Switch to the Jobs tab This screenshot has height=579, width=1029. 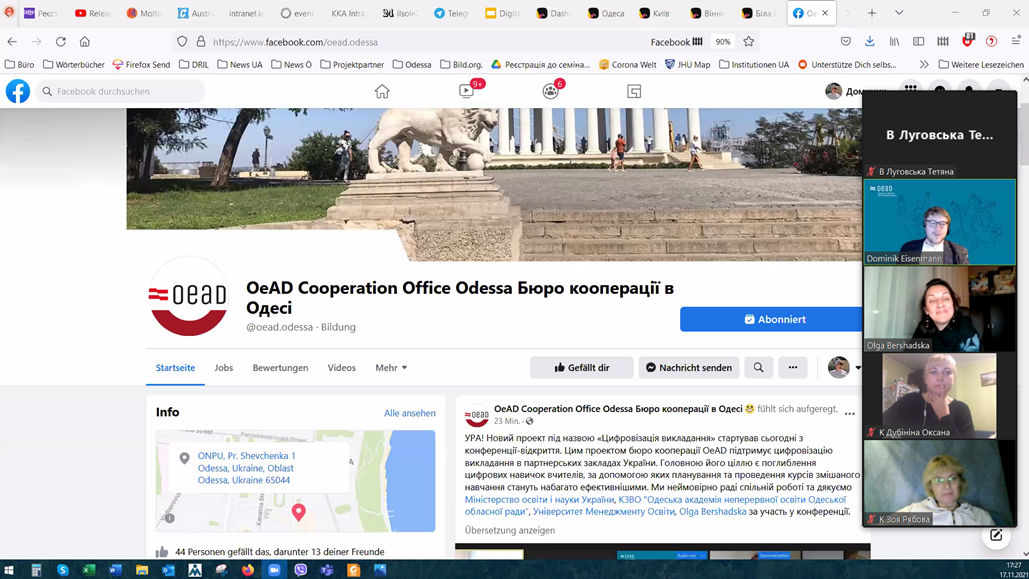point(224,368)
